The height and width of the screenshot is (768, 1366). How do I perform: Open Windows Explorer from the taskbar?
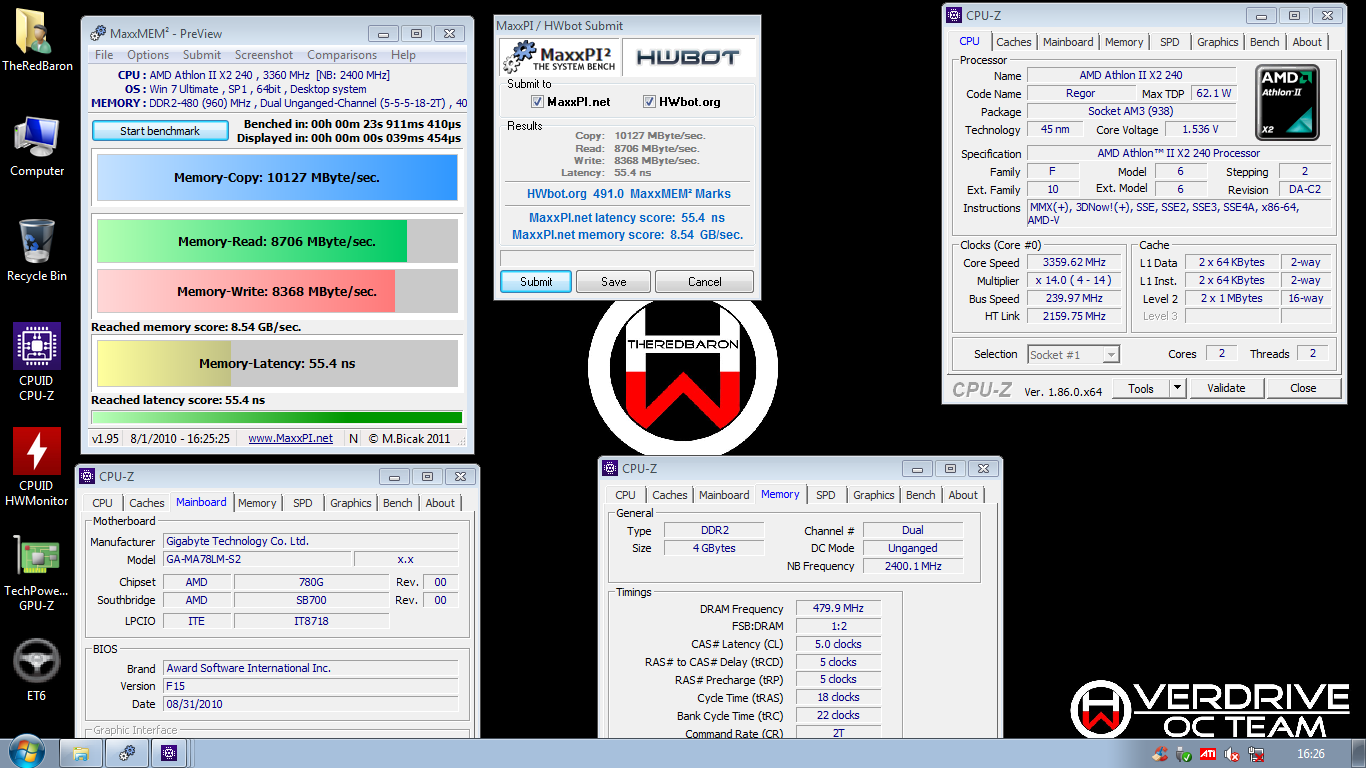(x=81, y=753)
